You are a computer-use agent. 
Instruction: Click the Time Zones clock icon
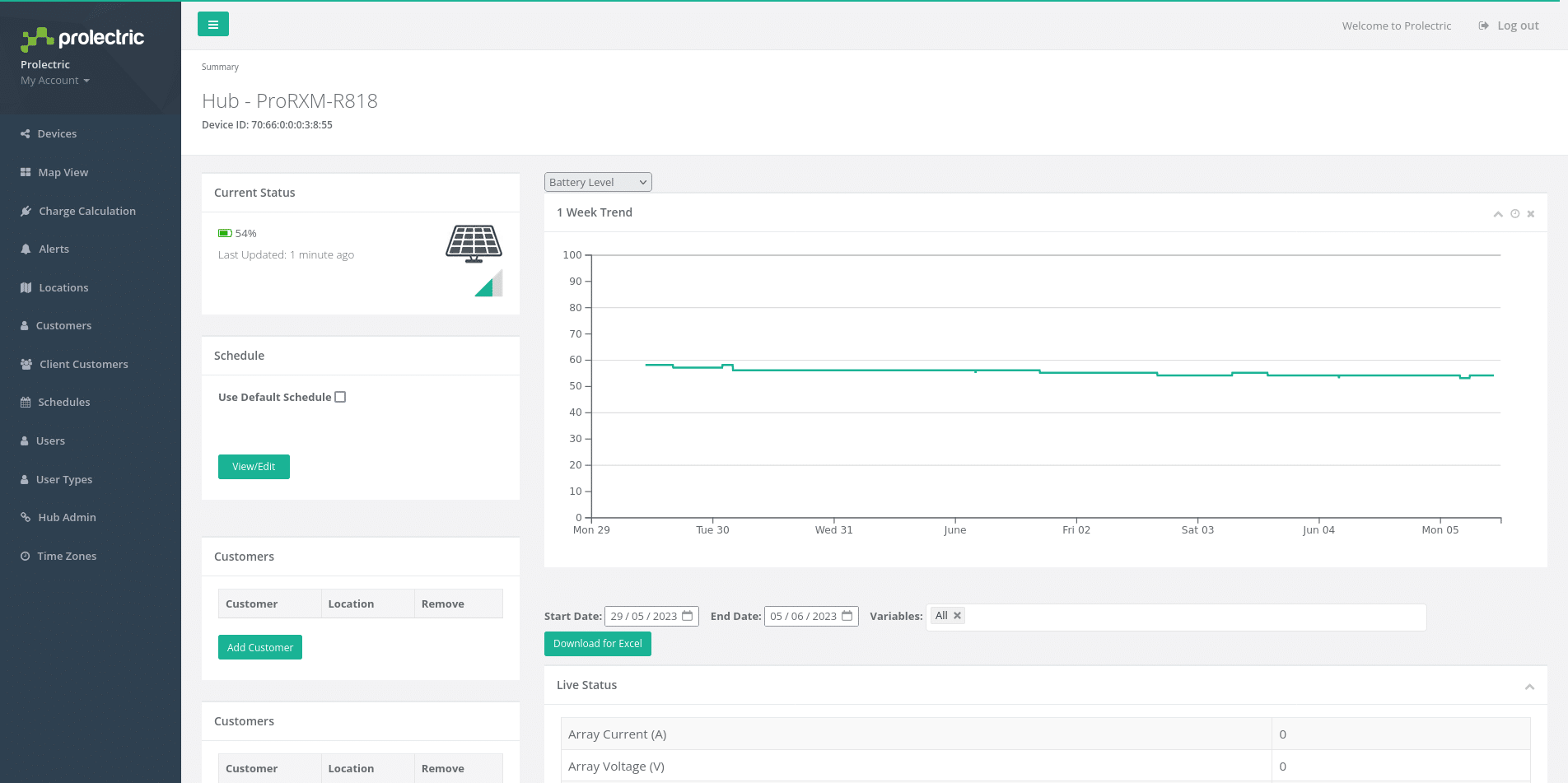coord(26,556)
